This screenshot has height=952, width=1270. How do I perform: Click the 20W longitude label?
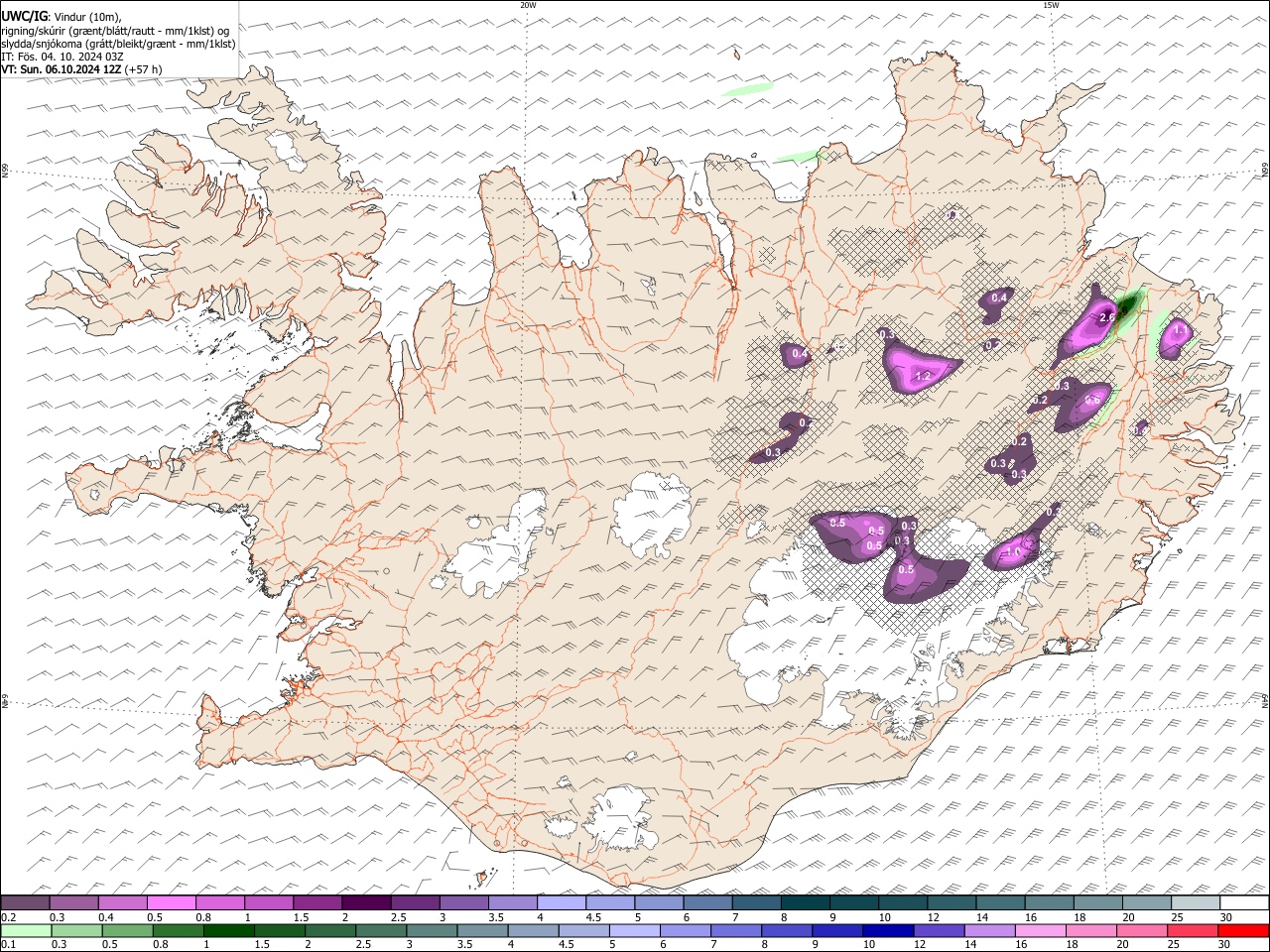pyautogui.click(x=528, y=5)
